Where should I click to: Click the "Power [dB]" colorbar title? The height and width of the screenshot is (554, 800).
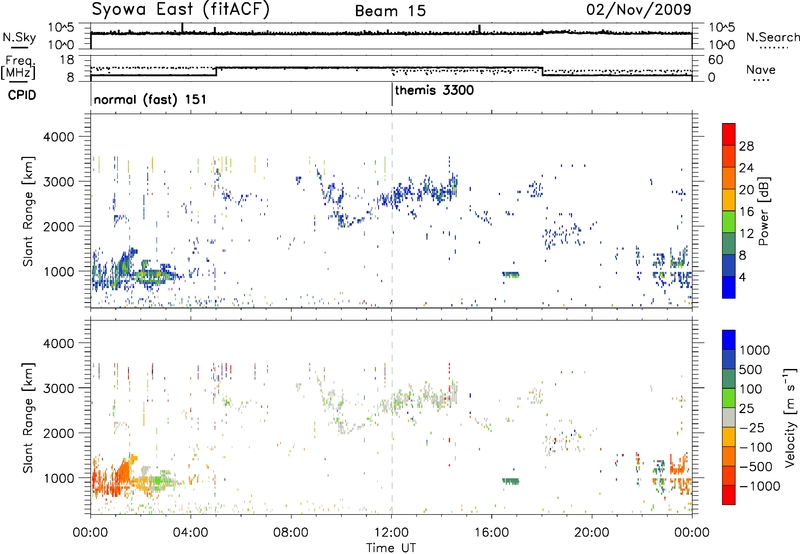763,211
